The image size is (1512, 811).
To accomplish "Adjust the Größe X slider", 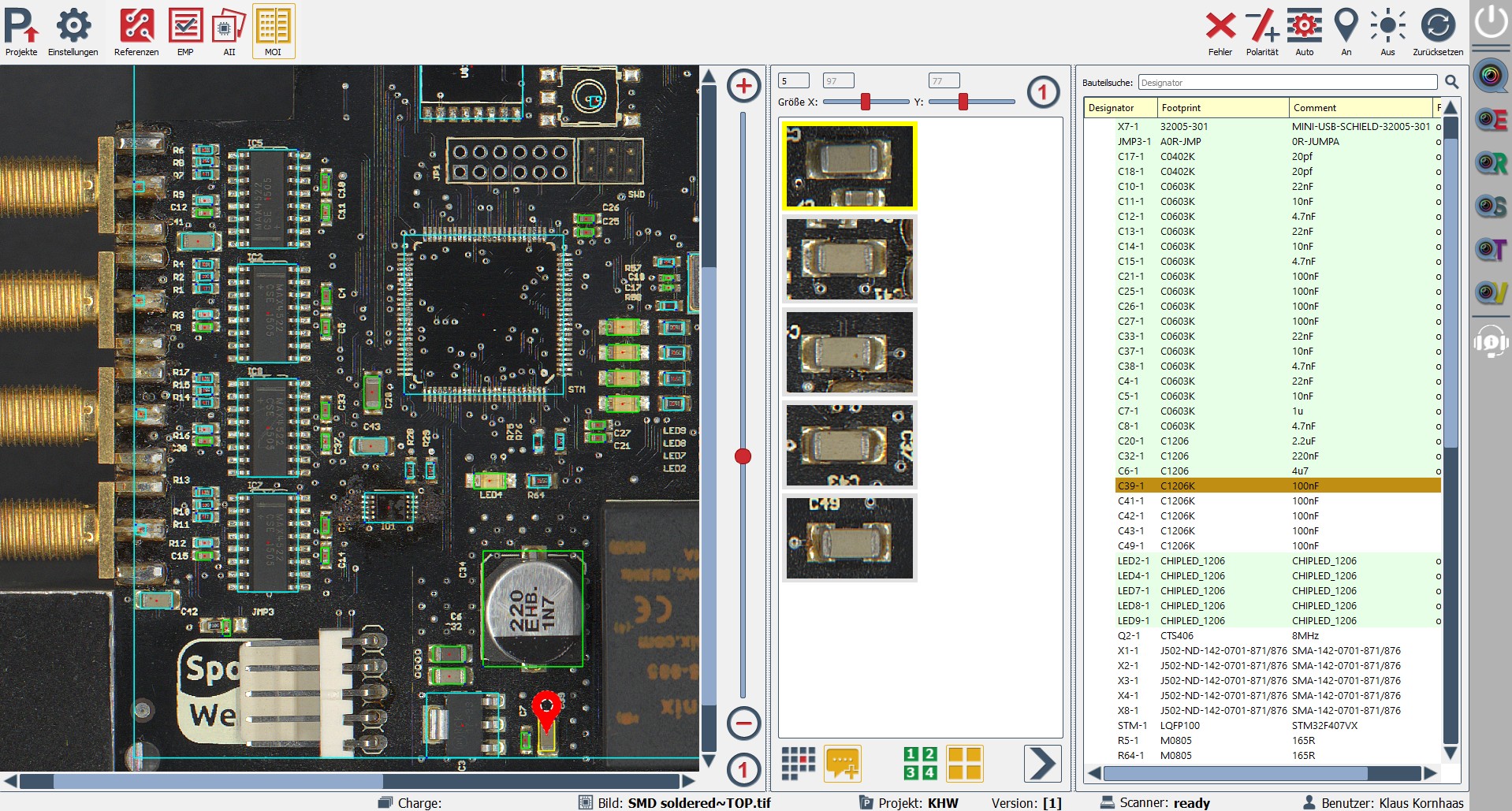I will click(x=866, y=102).
